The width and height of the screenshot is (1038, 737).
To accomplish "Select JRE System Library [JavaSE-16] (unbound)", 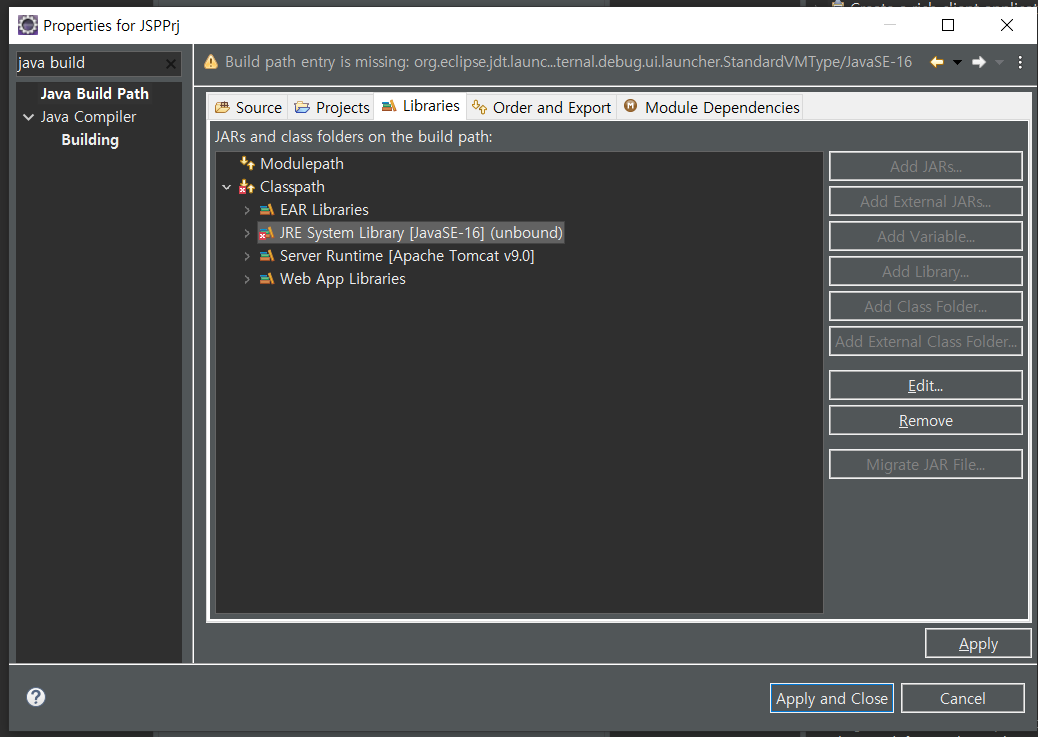I will [x=421, y=233].
